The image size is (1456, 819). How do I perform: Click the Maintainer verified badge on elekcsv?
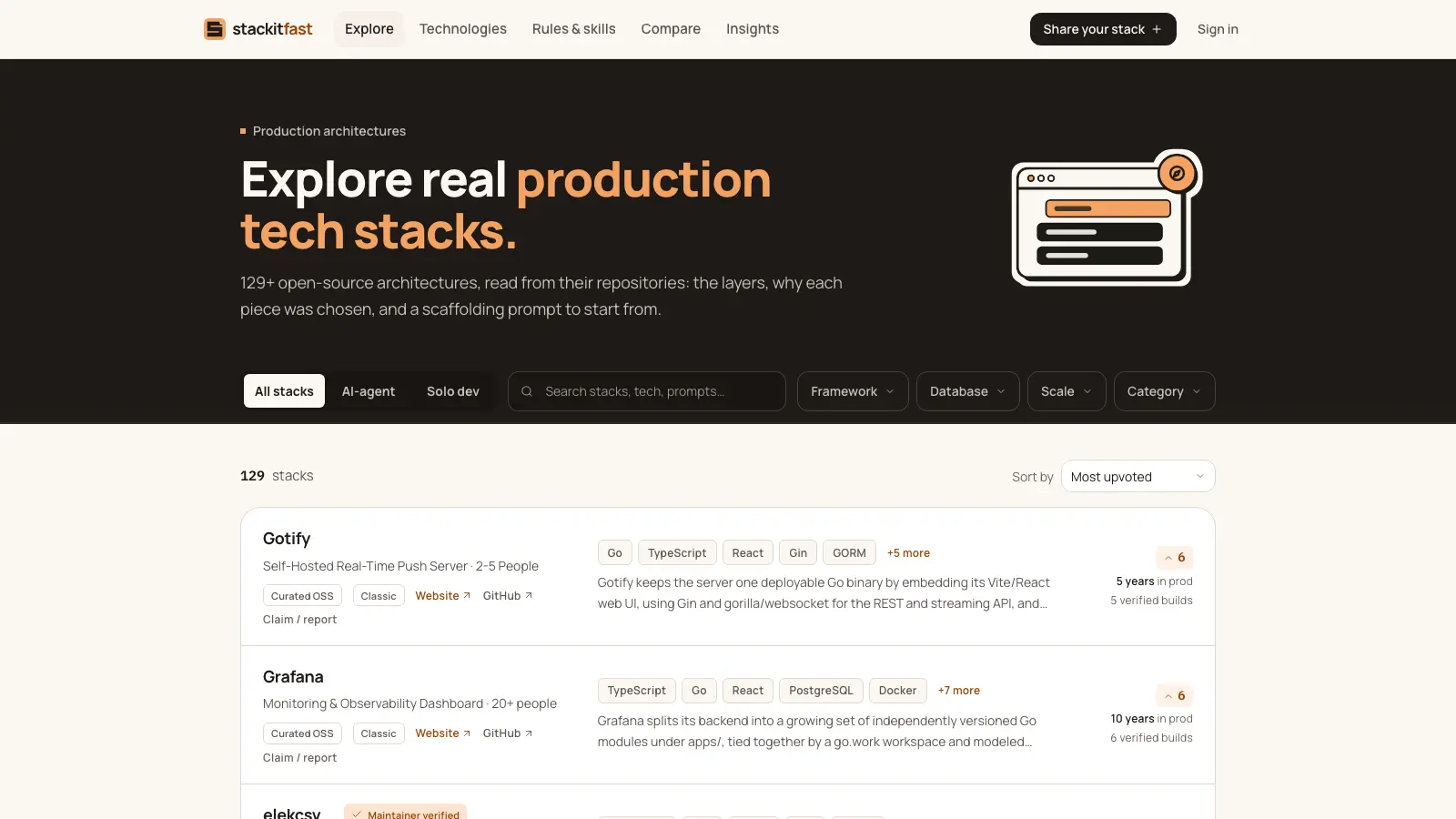click(405, 813)
